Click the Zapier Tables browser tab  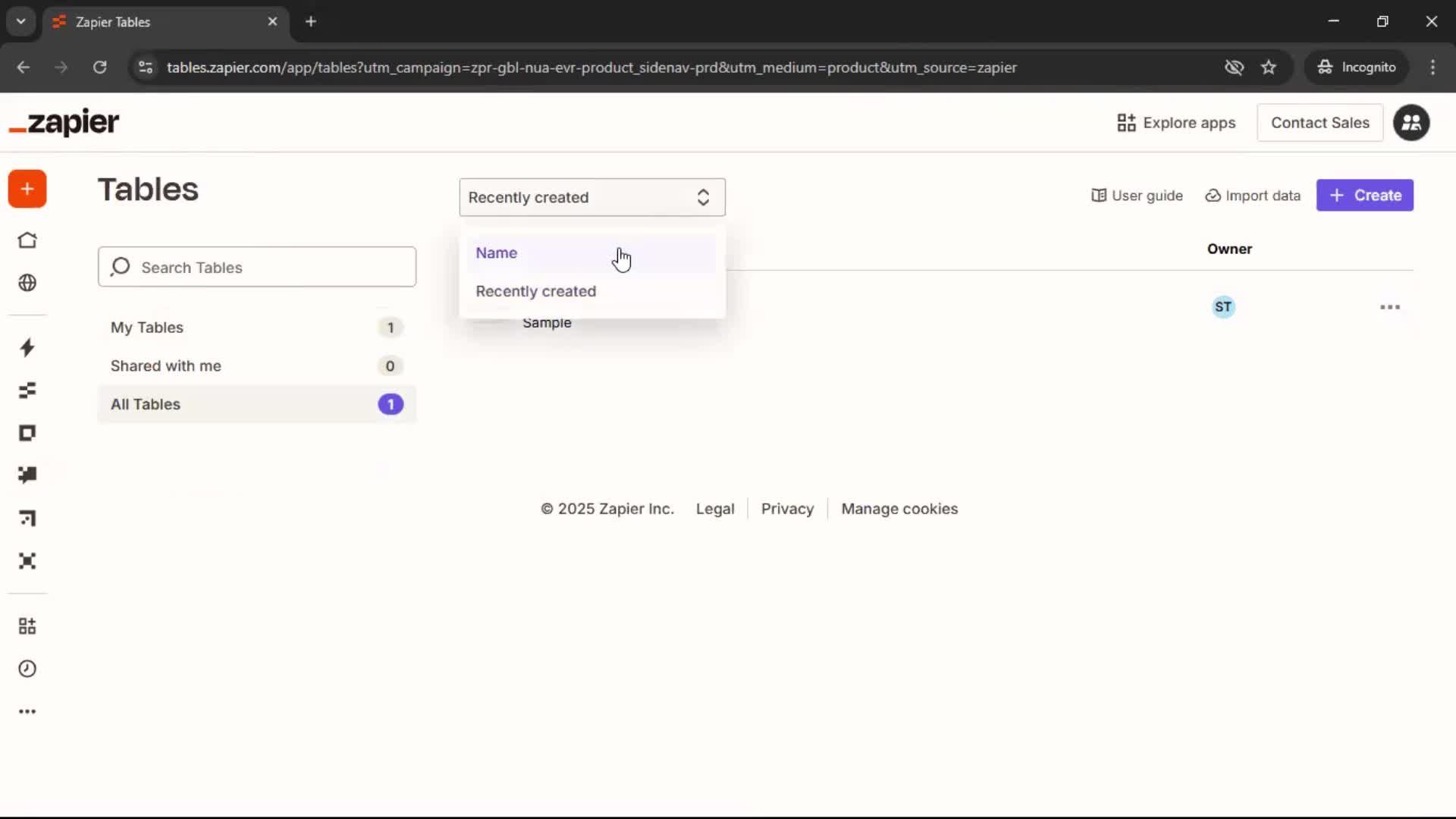[165, 21]
